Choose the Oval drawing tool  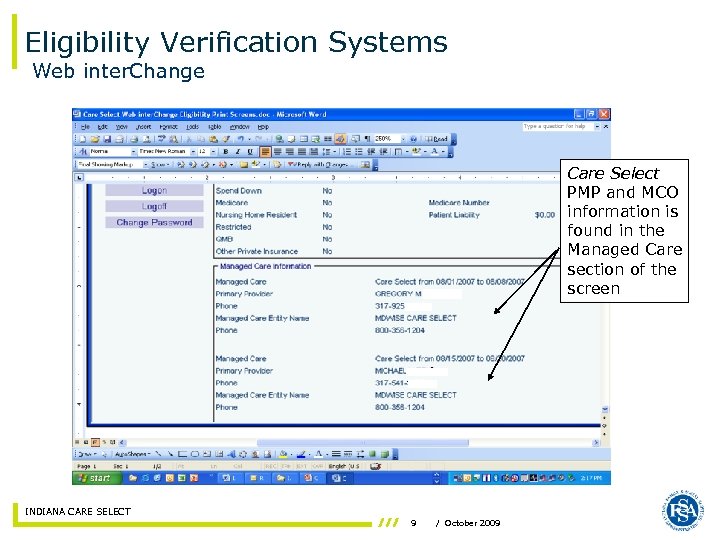195,455
